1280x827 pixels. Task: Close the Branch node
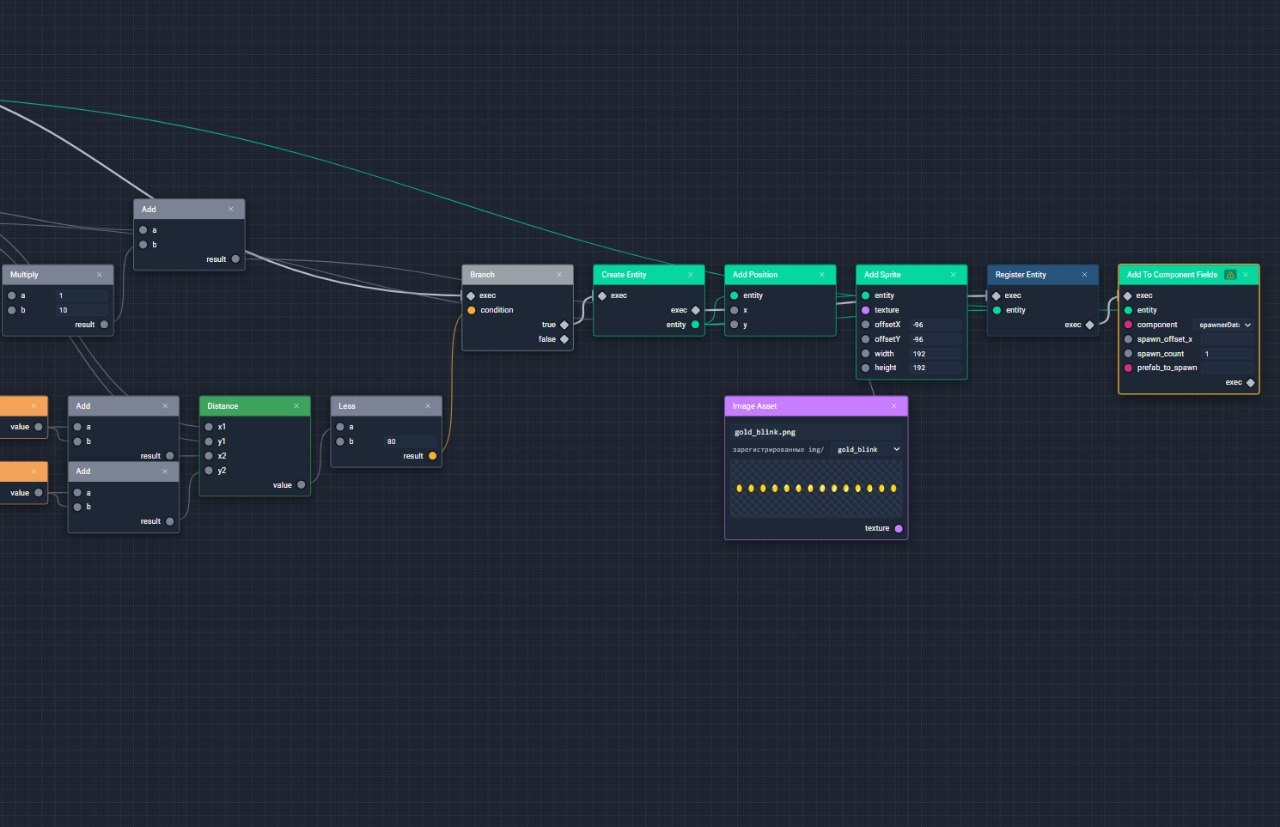tap(559, 275)
